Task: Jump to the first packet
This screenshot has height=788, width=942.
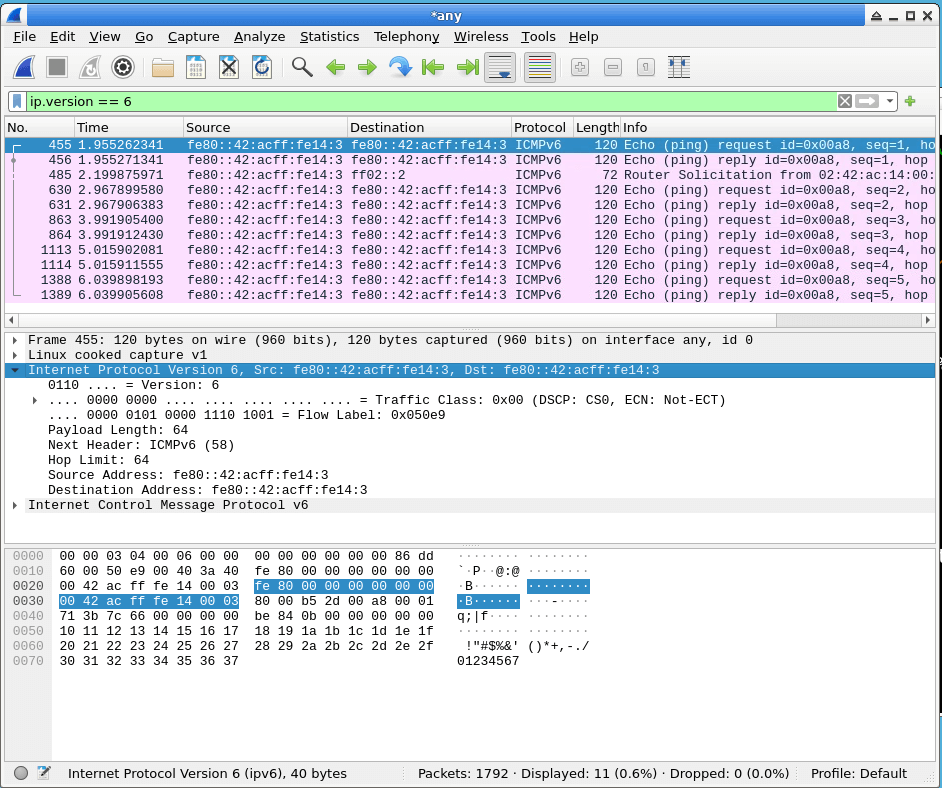Action: 433,67
